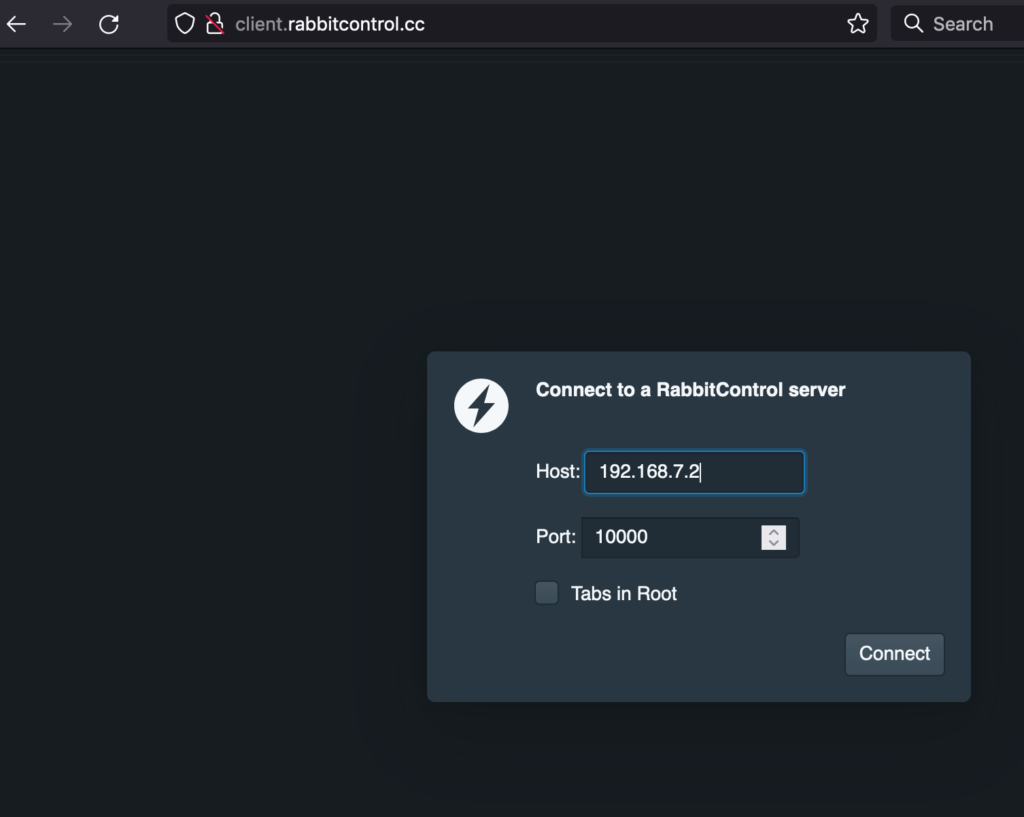Click the search magnifier icon
The width and height of the screenshot is (1024, 817).
913,24
